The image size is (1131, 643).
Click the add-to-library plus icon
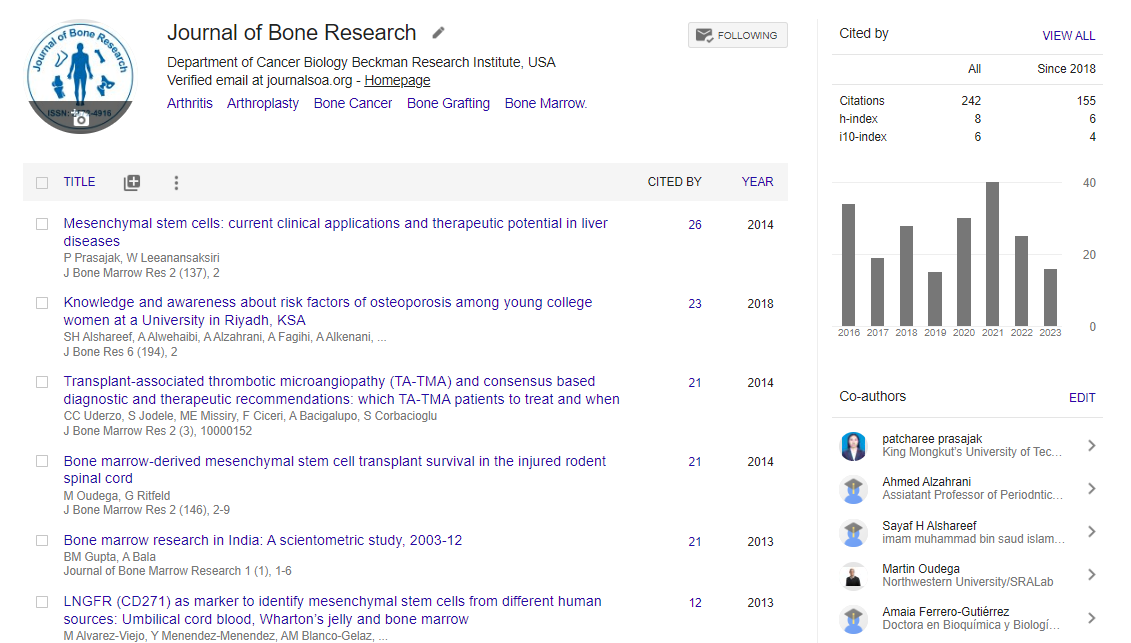coord(132,183)
